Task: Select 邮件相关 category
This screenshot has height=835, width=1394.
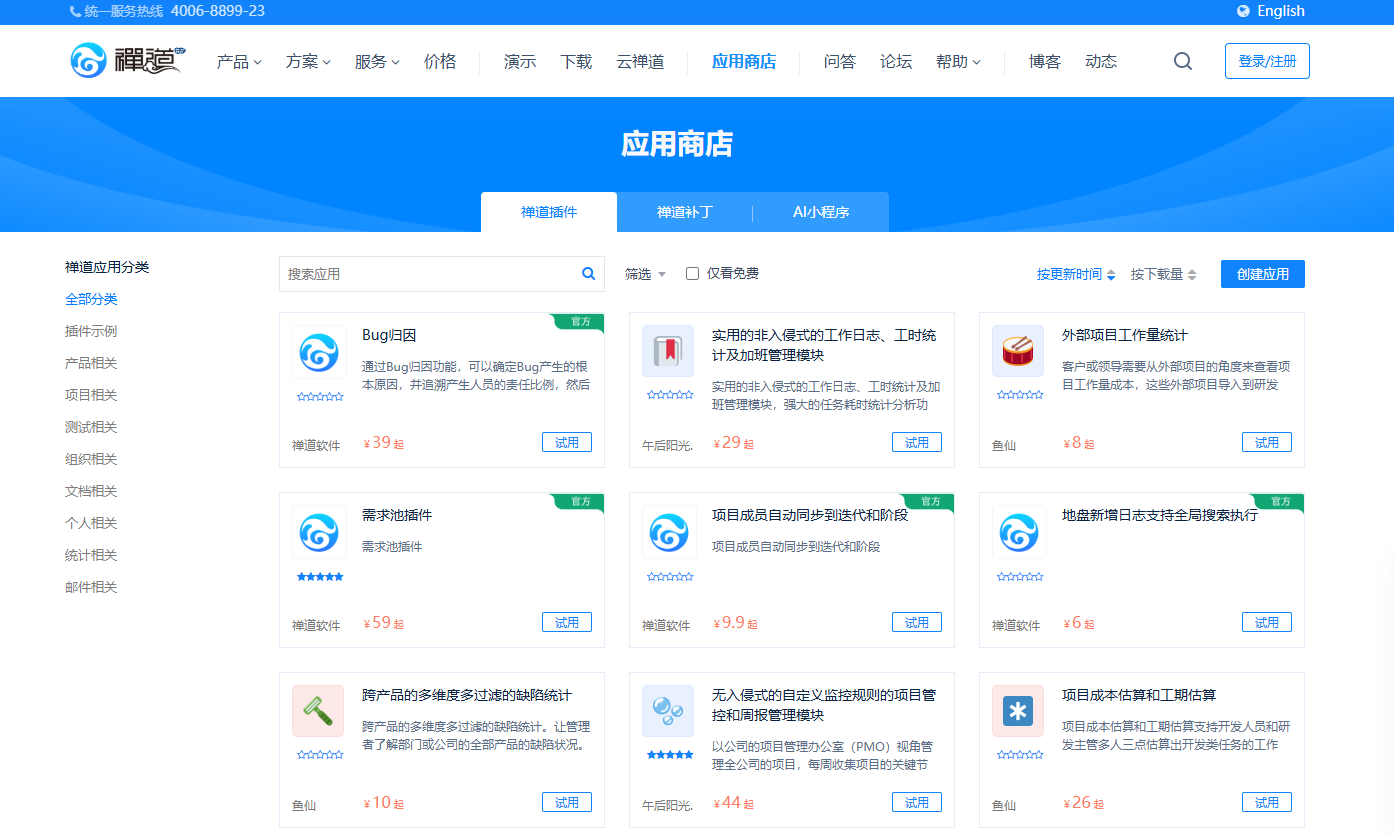Action: 91,587
